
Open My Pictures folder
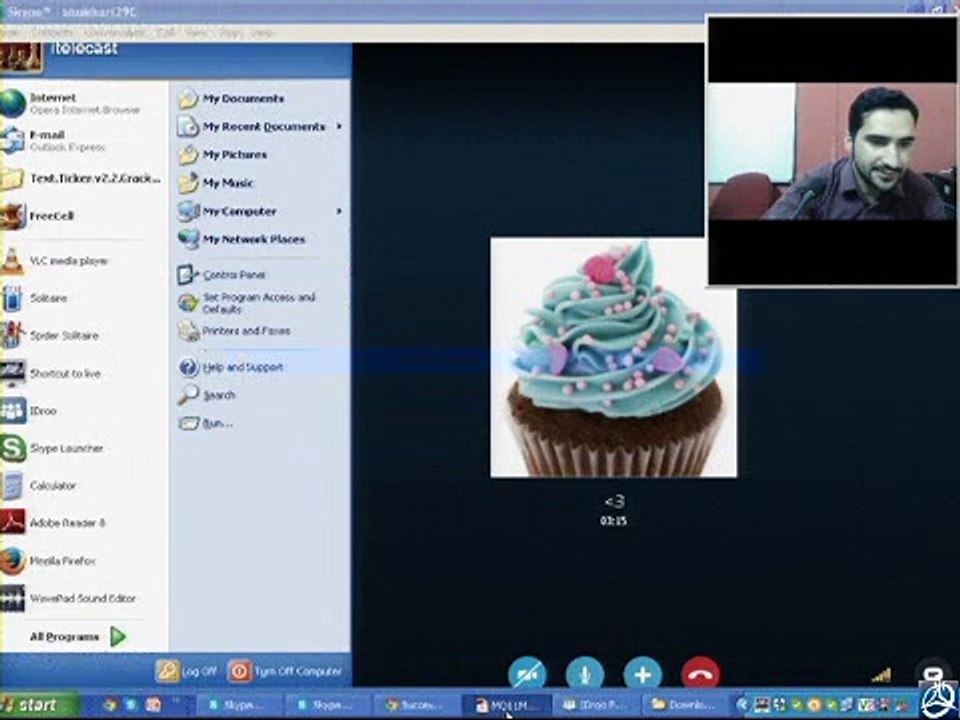261,155
